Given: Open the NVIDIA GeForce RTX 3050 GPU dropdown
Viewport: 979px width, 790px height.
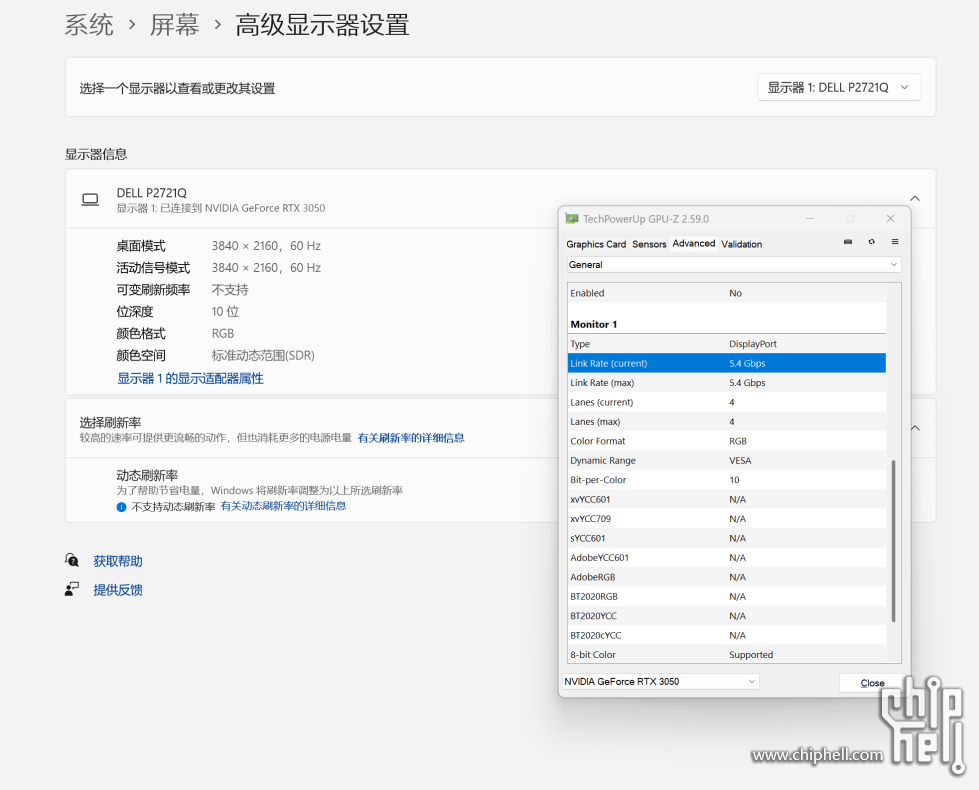Looking at the screenshot, I should [x=661, y=681].
